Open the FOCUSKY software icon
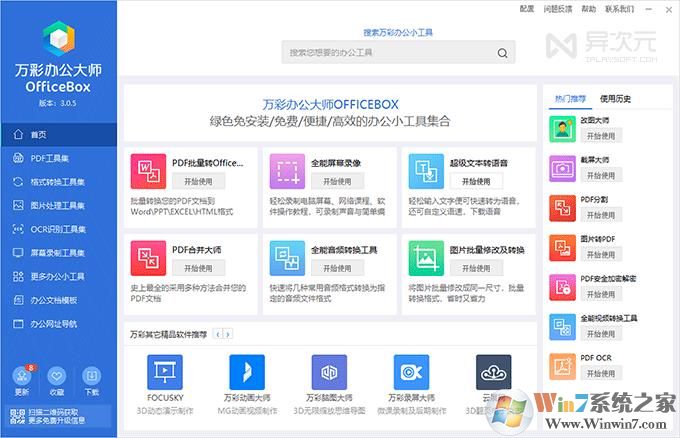The height and width of the screenshot is (438, 683). 164,371
